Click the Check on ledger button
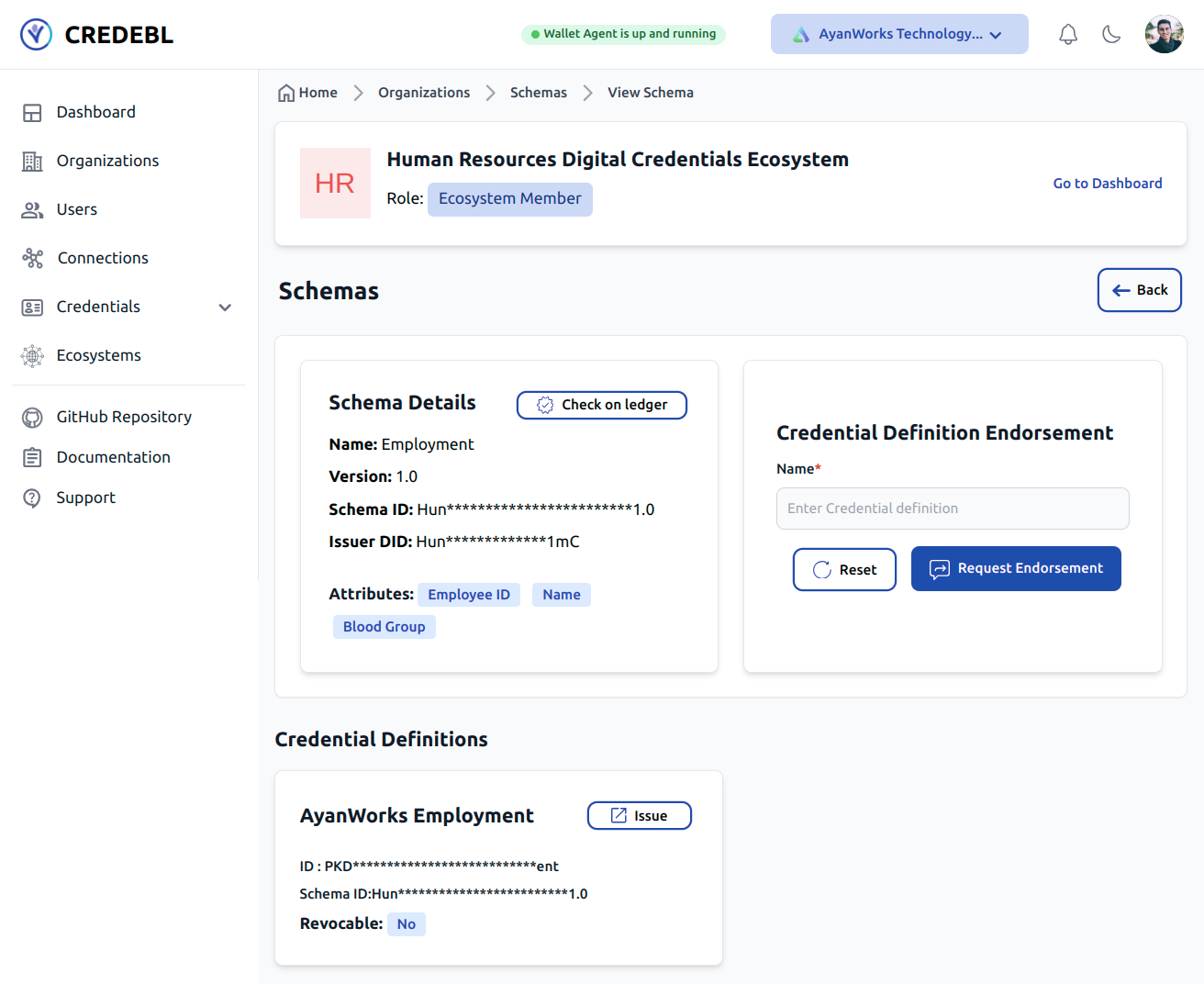This screenshot has height=984, width=1204. (601, 405)
